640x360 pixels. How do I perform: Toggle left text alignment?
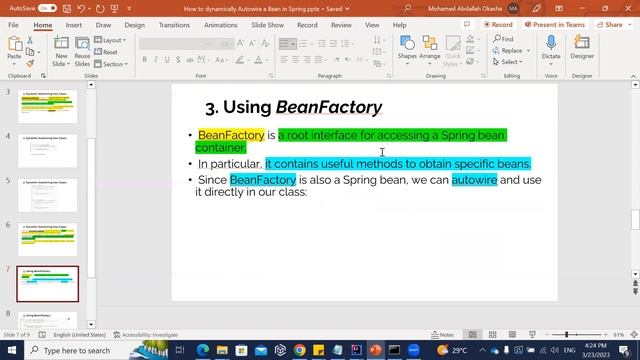[x=284, y=60]
